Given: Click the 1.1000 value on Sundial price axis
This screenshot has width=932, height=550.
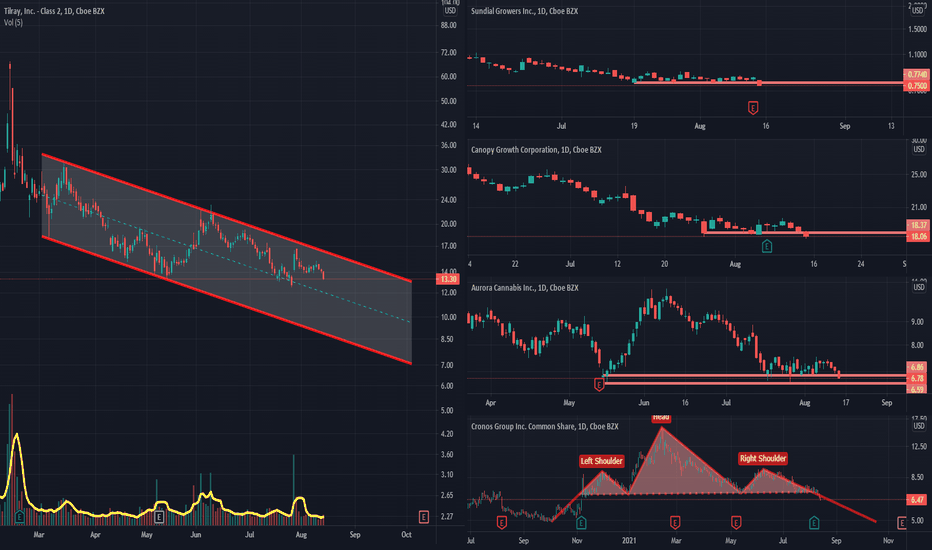Looking at the screenshot, I should [x=918, y=54].
